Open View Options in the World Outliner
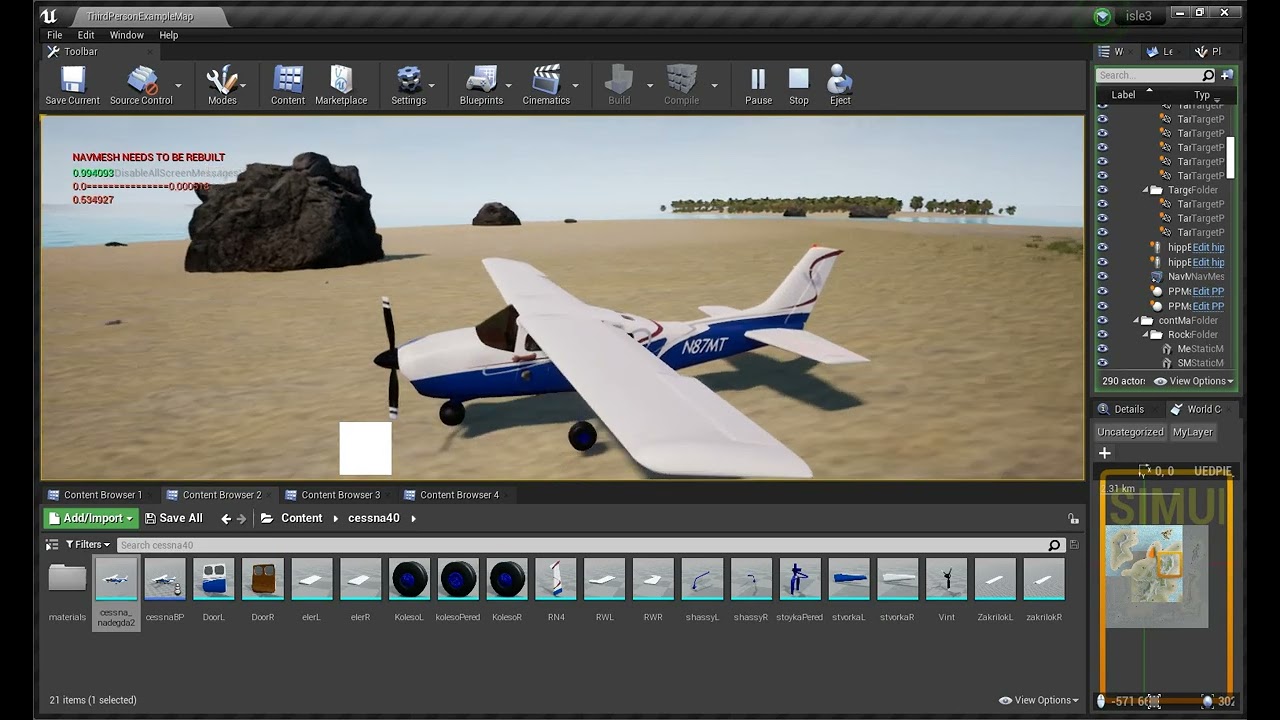The width and height of the screenshot is (1280, 720). tap(1194, 381)
